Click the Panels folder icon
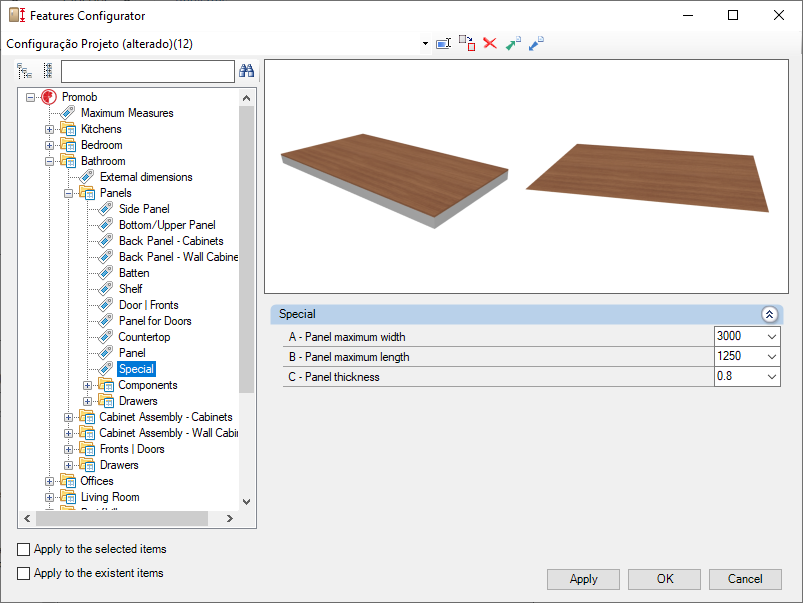This screenshot has height=613, width=809. [x=87, y=193]
